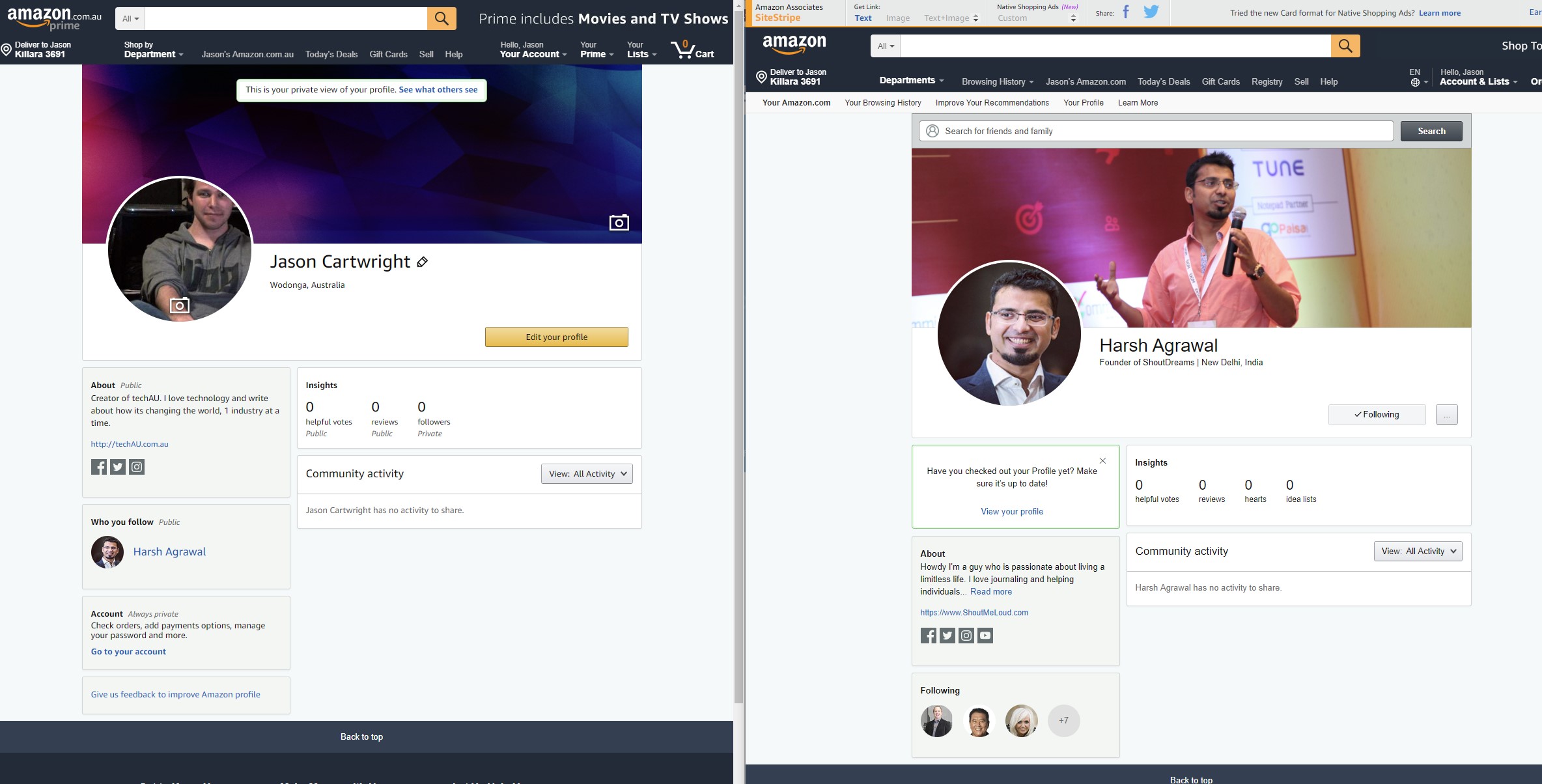Viewport: 1542px width, 784px height.
Task: Click Facebook share icon in SiteStripe bar
Action: click(x=1126, y=12)
